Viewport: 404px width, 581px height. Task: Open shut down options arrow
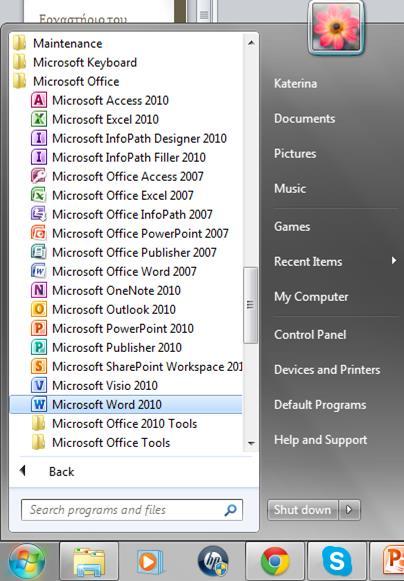coord(349,510)
